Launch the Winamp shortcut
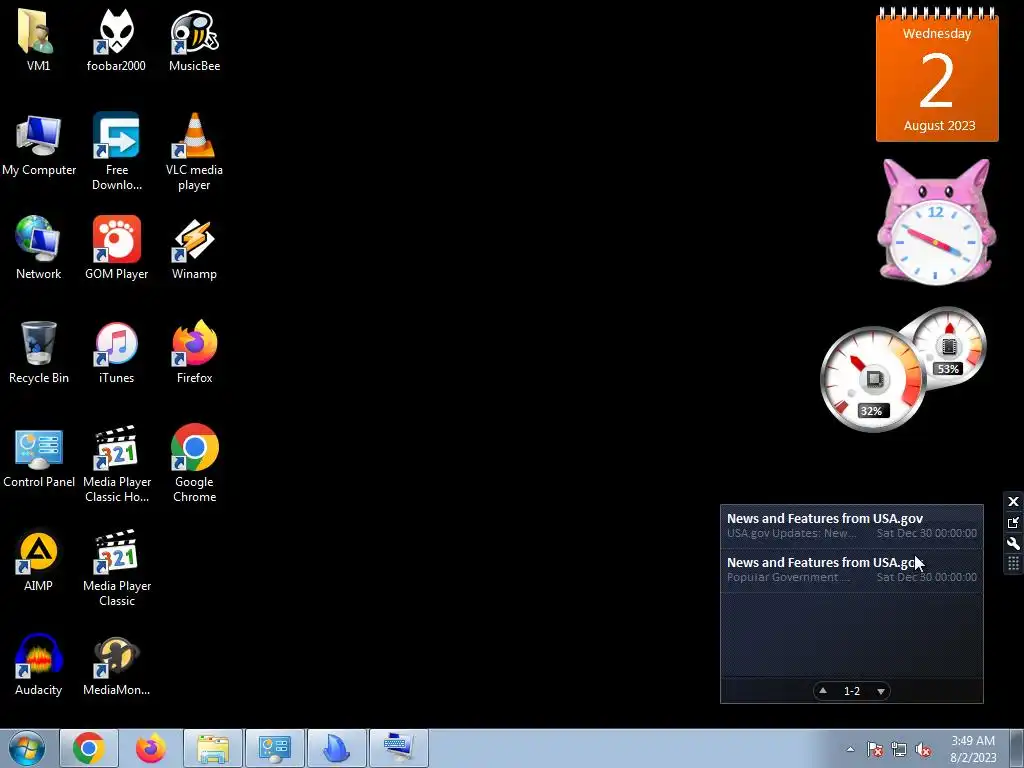Screen dimensions: 1024x768 pyautogui.click(x=194, y=248)
